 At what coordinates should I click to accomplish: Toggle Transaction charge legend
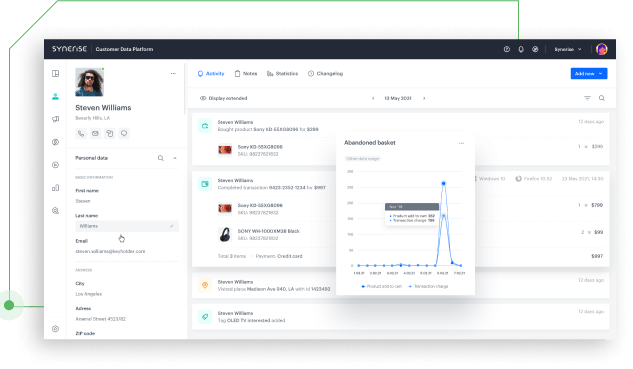pos(428,286)
